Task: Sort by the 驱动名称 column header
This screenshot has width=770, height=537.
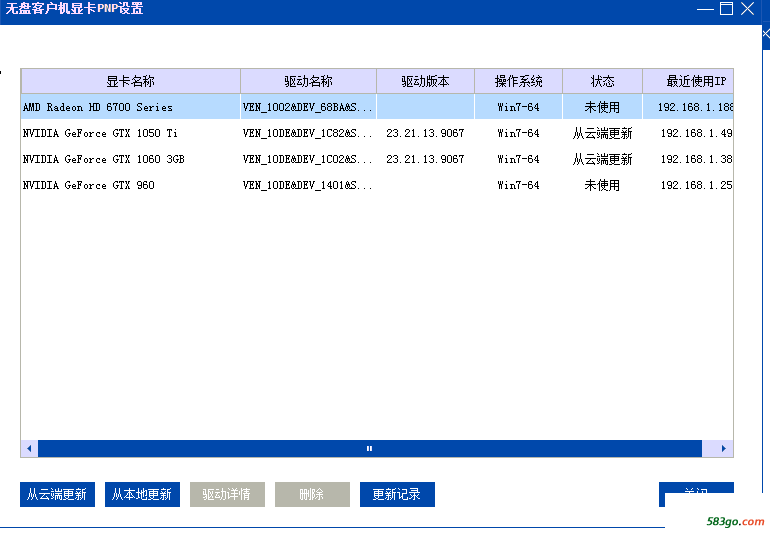Action: pos(308,81)
